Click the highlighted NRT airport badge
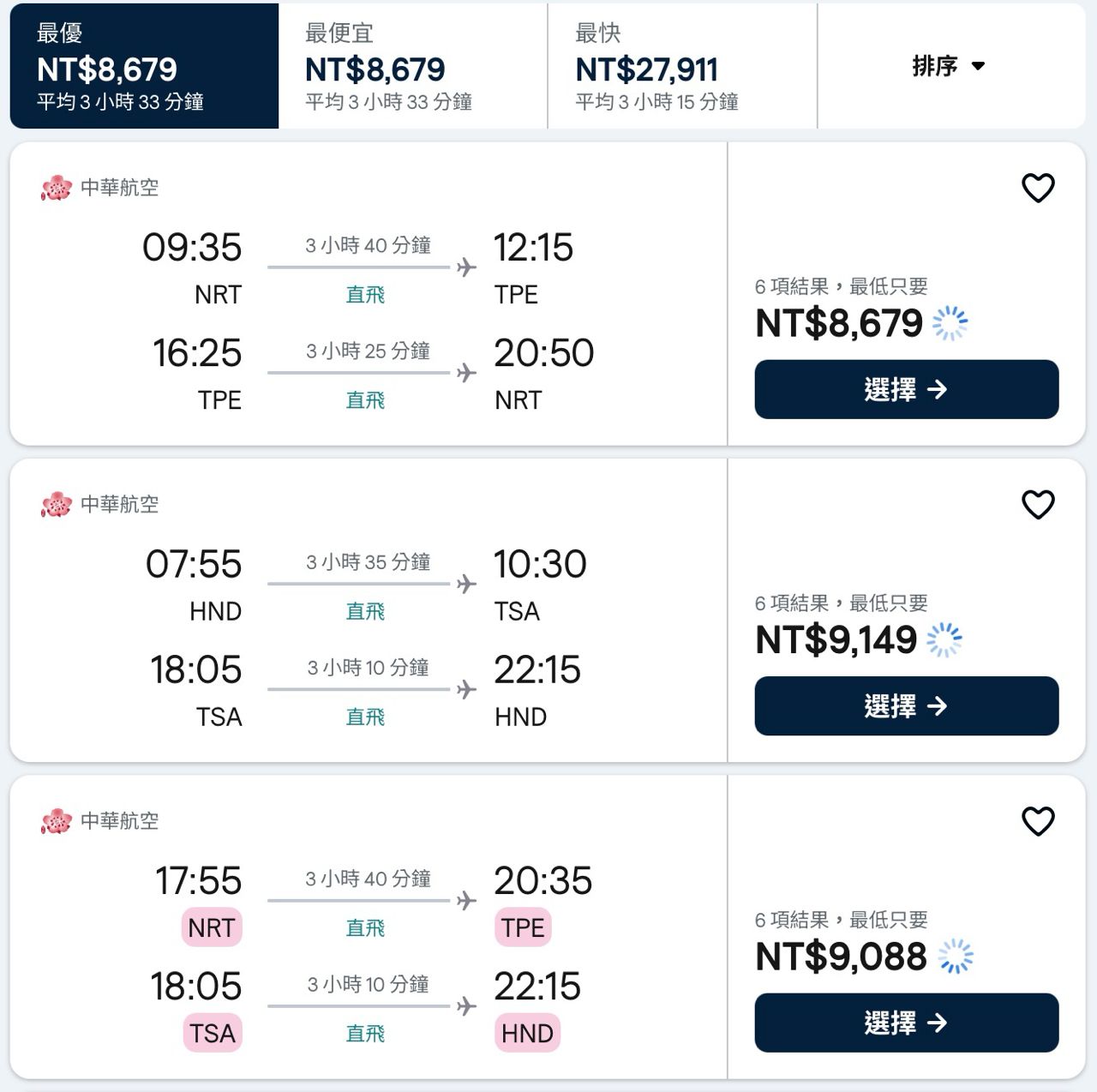 [x=212, y=928]
